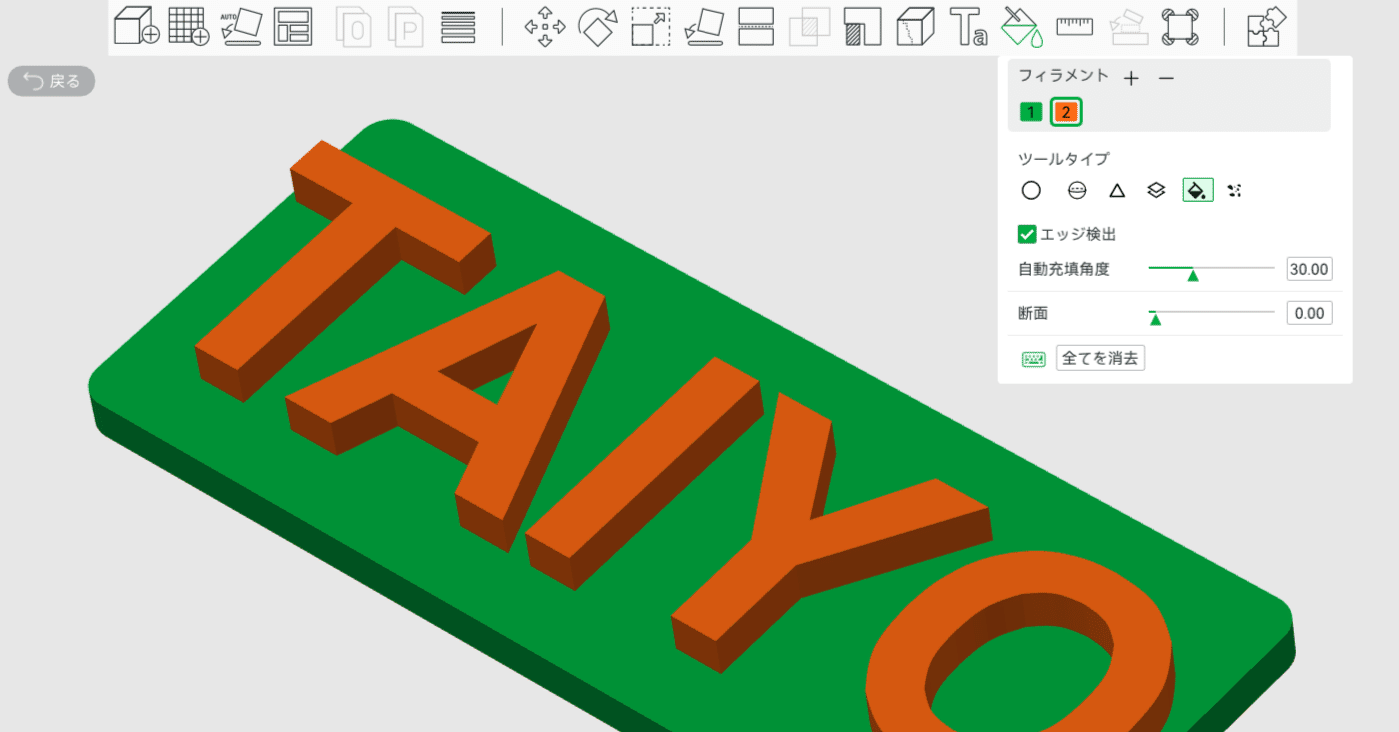Viewport: 1399px width, 732px height.
Task: Click the ツールタイプ label
Action: tap(1063, 158)
